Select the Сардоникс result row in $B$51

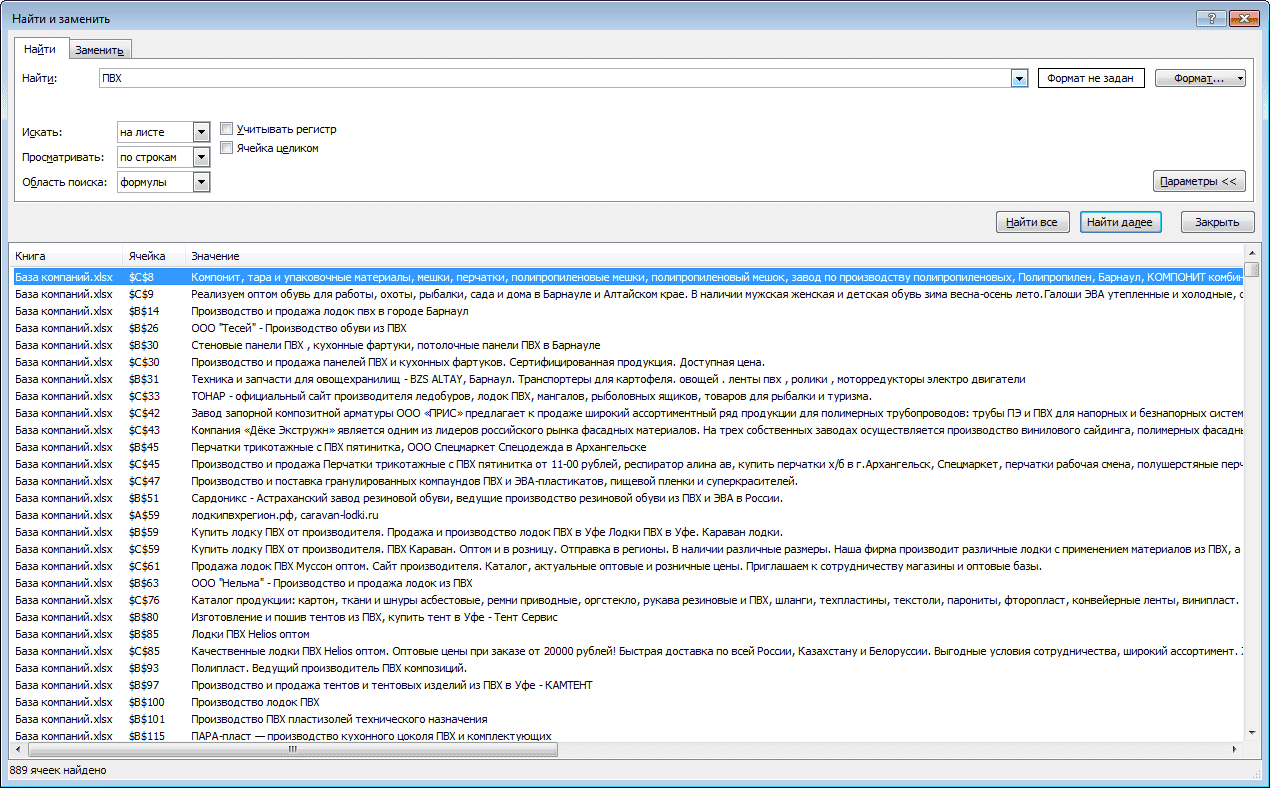coord(628,498)
